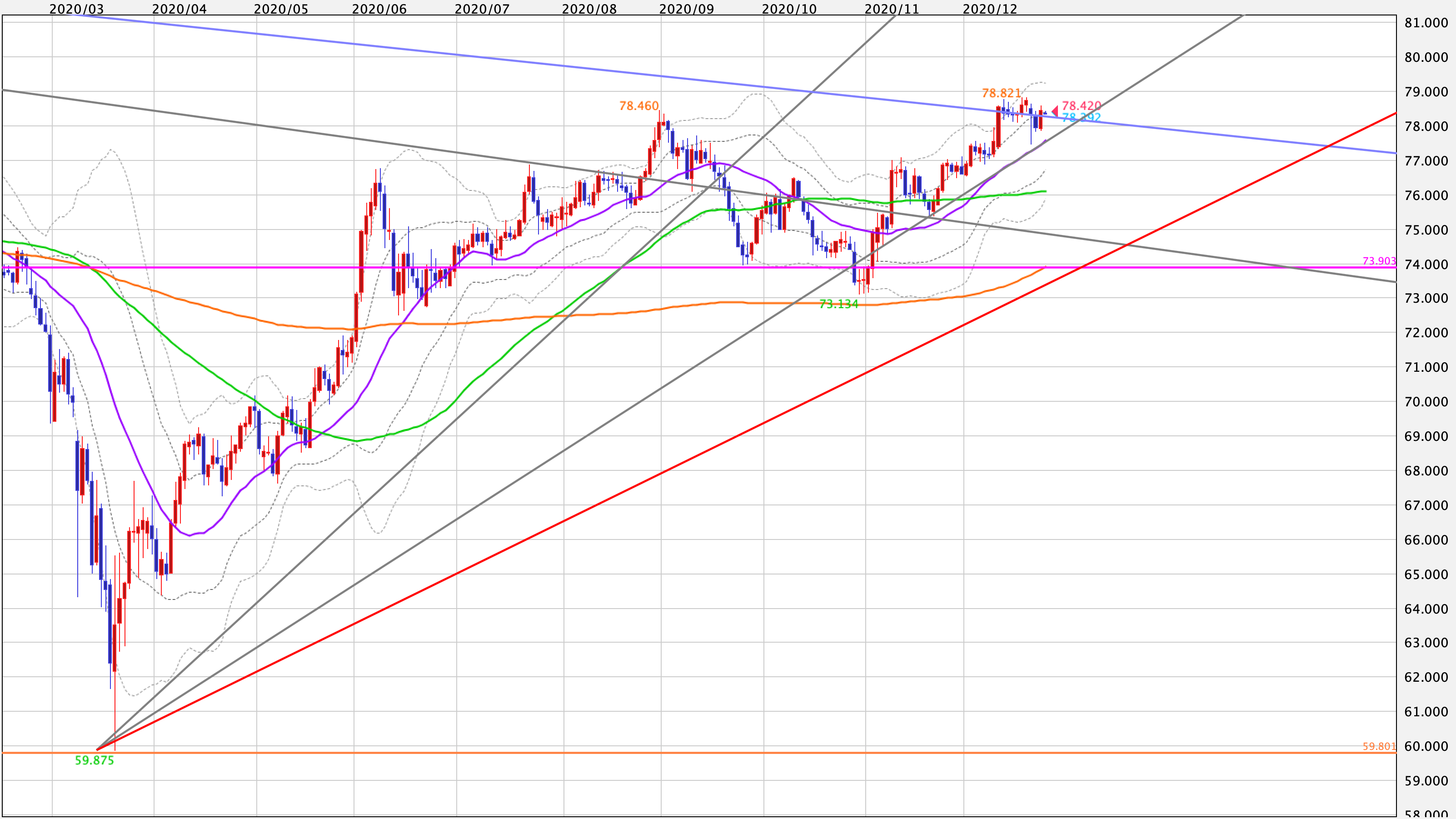1456x819 pixels.
Task: Select the 69.000 price axis label
Action: pyautogui.click(x=1426, y=436)
